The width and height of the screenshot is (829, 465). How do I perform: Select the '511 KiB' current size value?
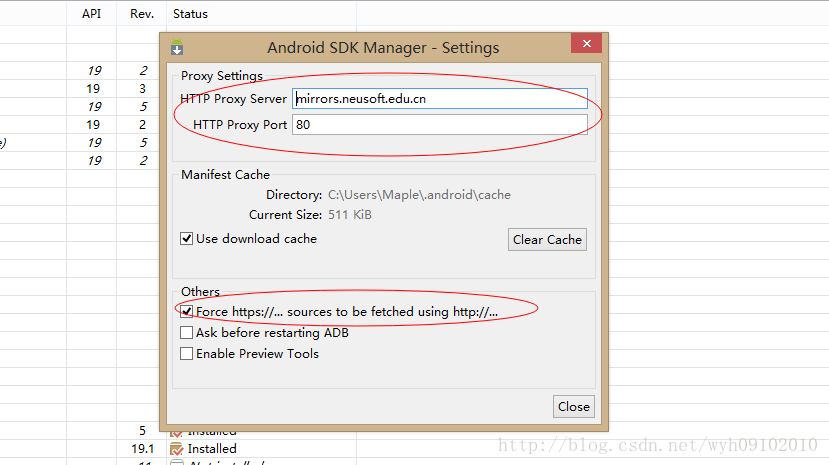click(x=349, y=215)
